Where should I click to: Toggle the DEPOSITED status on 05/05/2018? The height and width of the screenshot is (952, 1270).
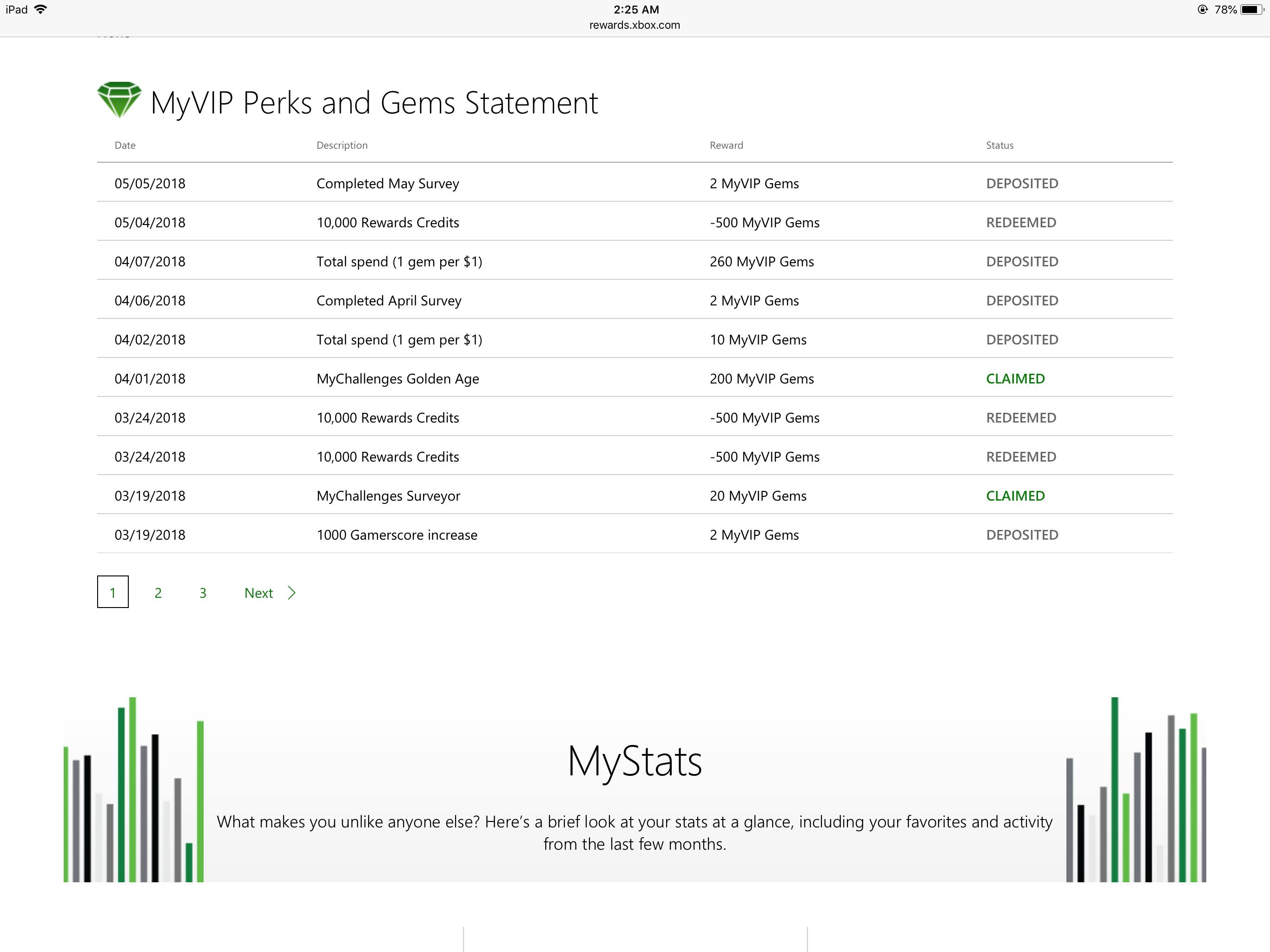[1020, 182]
